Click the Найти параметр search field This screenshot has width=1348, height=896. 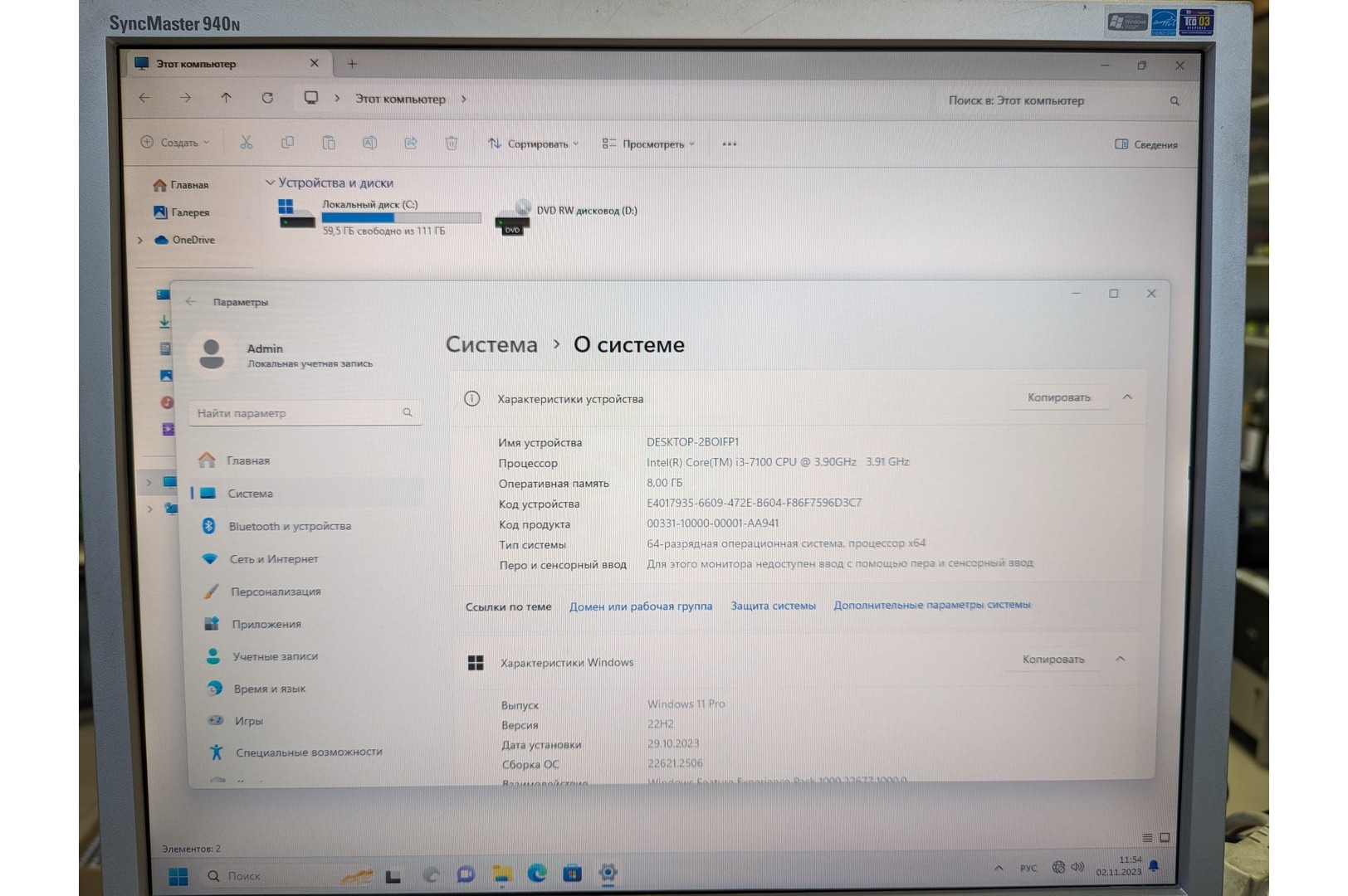pyautogui.click(x=305, y=412)
